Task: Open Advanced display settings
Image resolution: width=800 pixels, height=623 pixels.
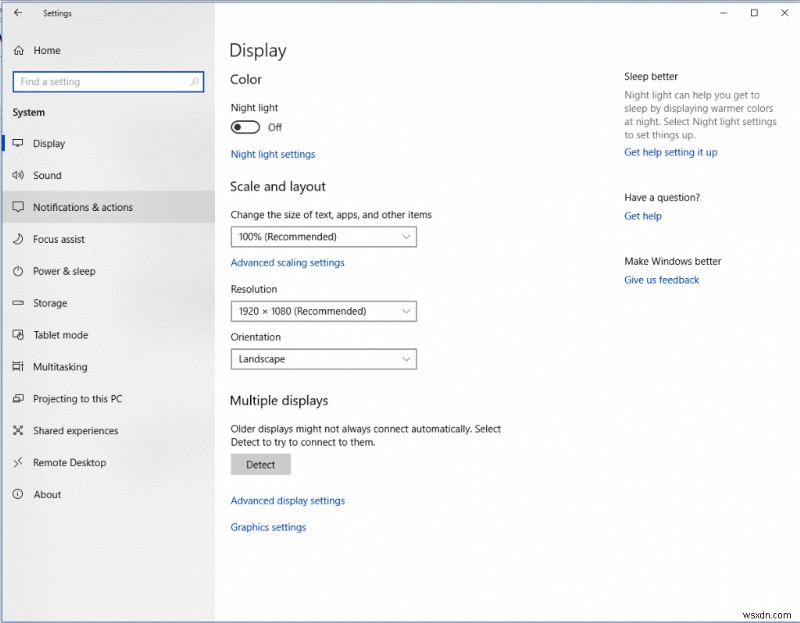Action: coord(287,500)
